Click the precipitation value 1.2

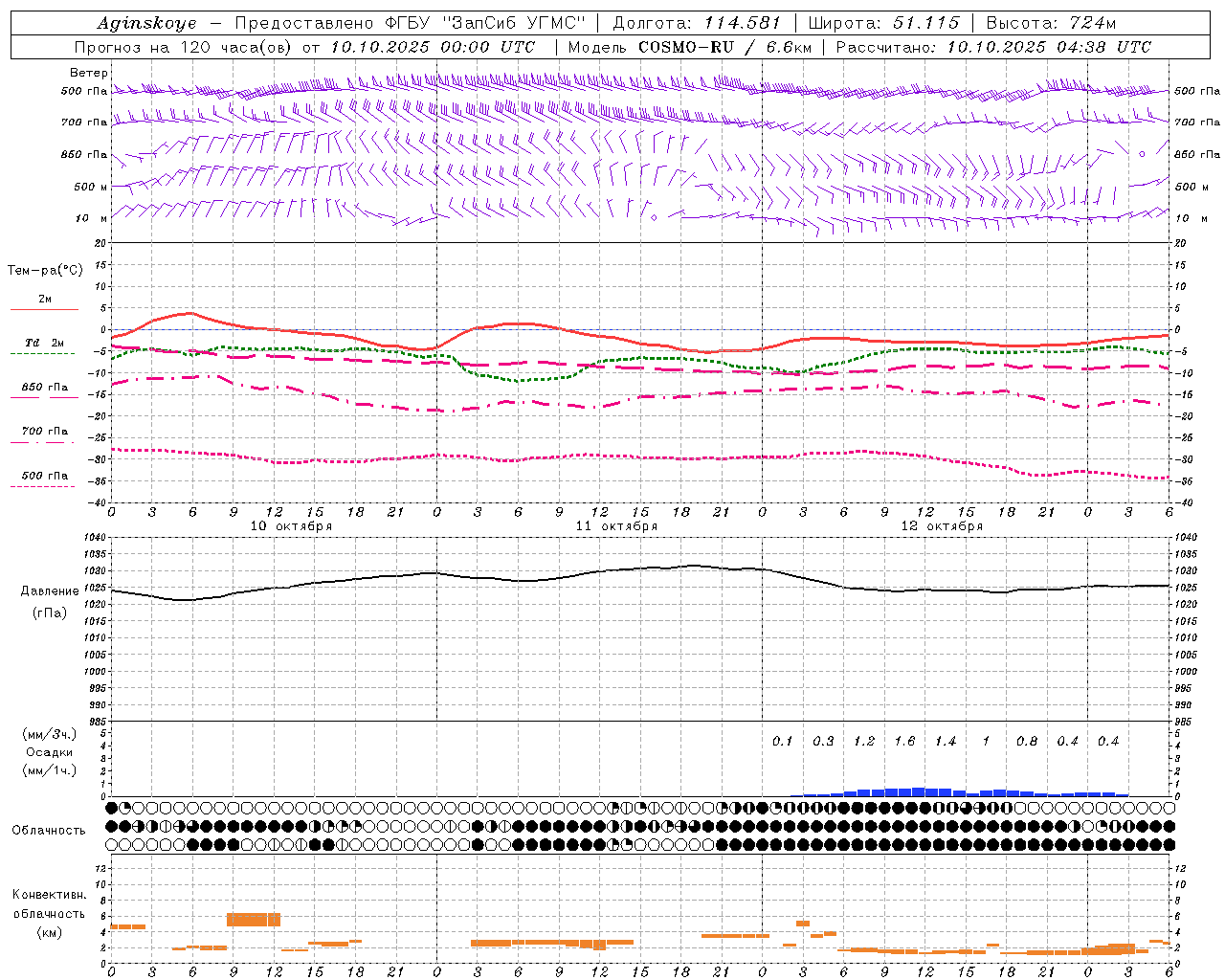coord(864,741)
